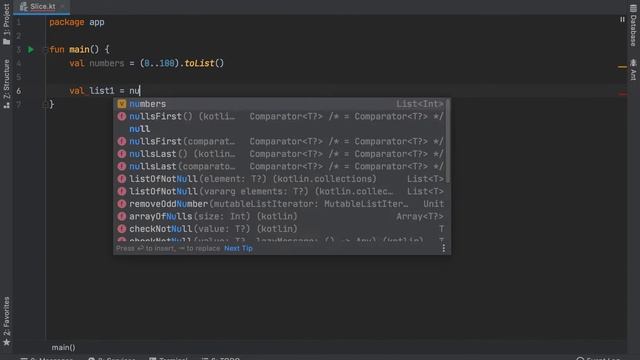Click the Structure icon in left stripe
This screenshot has width=640, height=360.
click(6, 105)
